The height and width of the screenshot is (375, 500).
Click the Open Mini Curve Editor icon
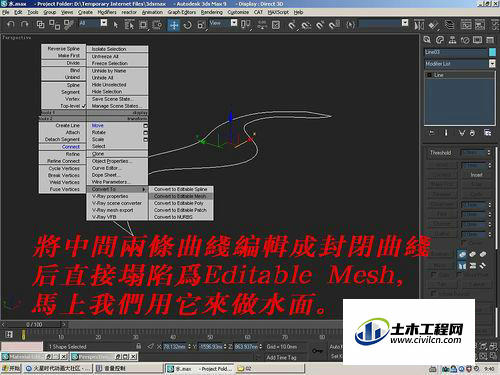9,334
